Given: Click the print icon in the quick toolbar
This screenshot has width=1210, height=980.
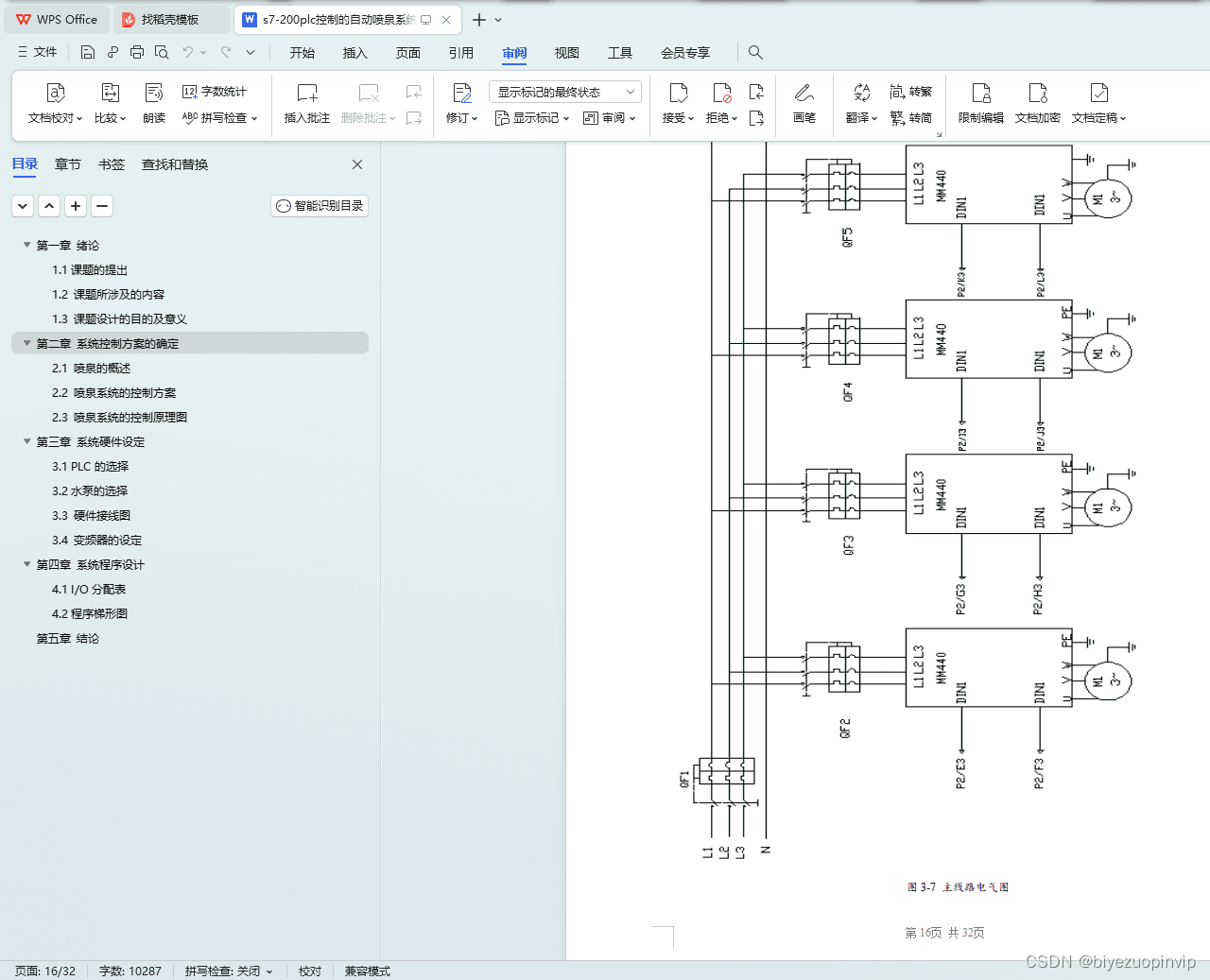Looking at the screenshot, I should 137,52.
